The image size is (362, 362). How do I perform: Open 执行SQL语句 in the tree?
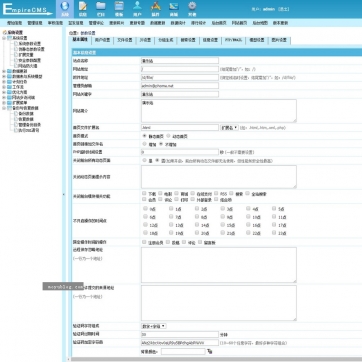(29, 130)
